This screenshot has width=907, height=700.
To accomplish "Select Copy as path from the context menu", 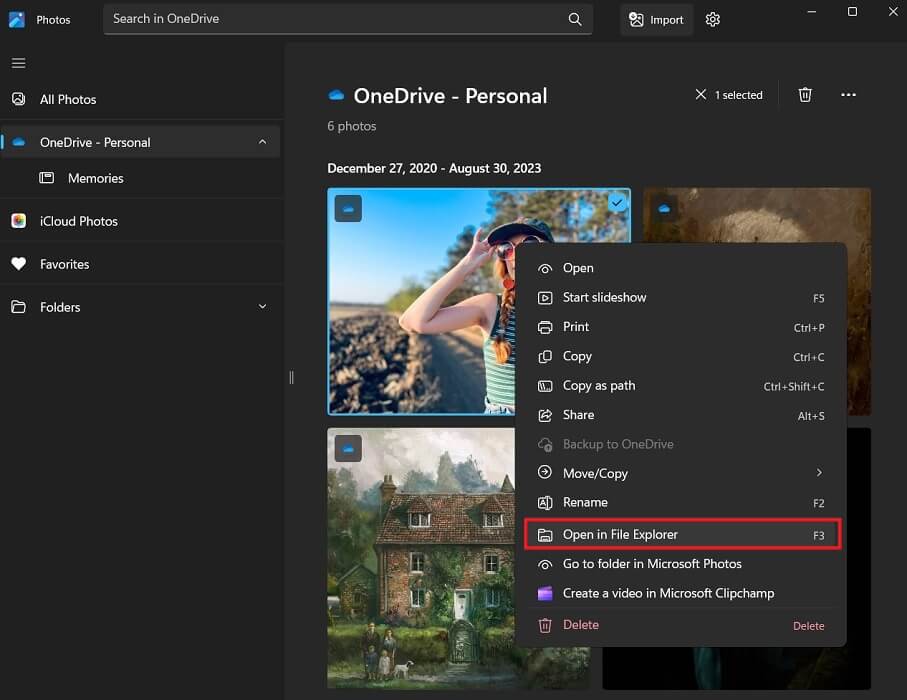I will pos(599,385).
